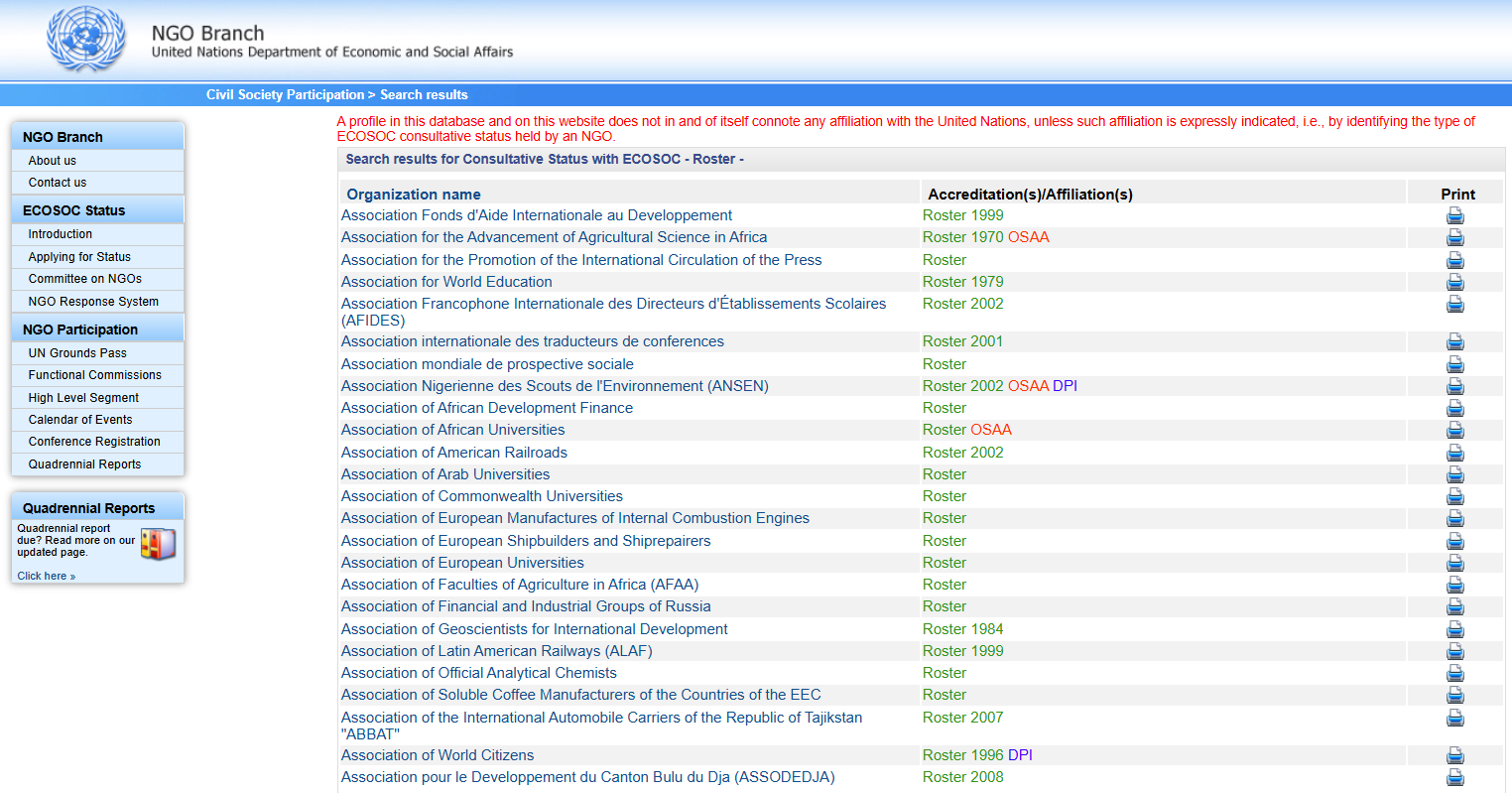Click print icon for Association for World Education
This screenshot has width=1512, height=793.
(x=1454, y=282)
